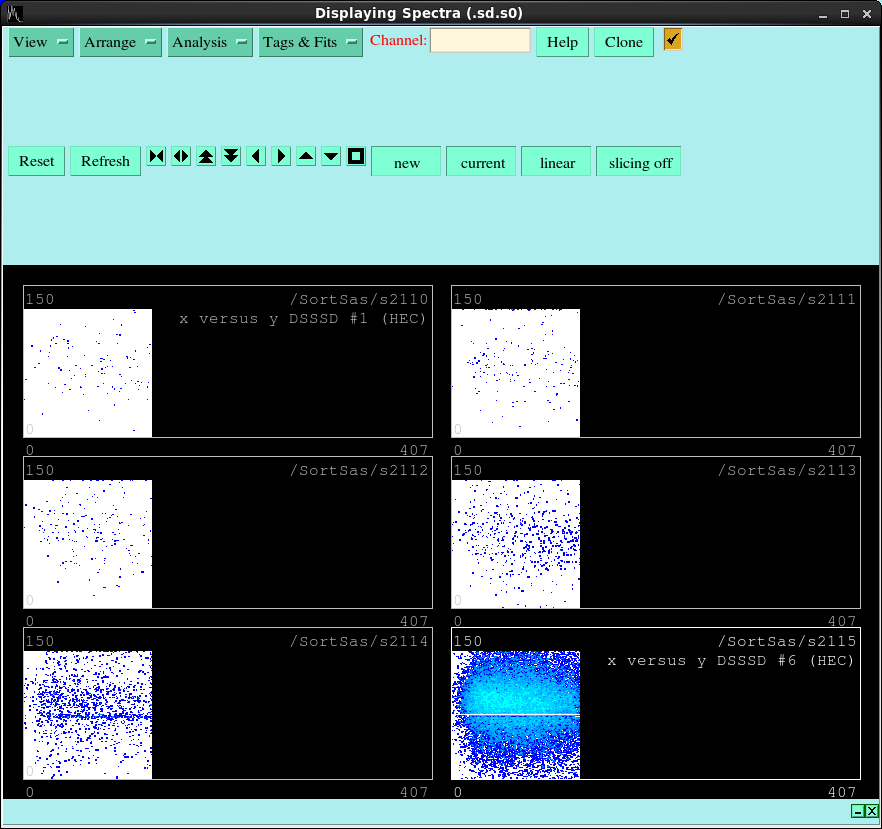
Task: Expand the Arrange dropdown menu
Action: pos(121,42)
